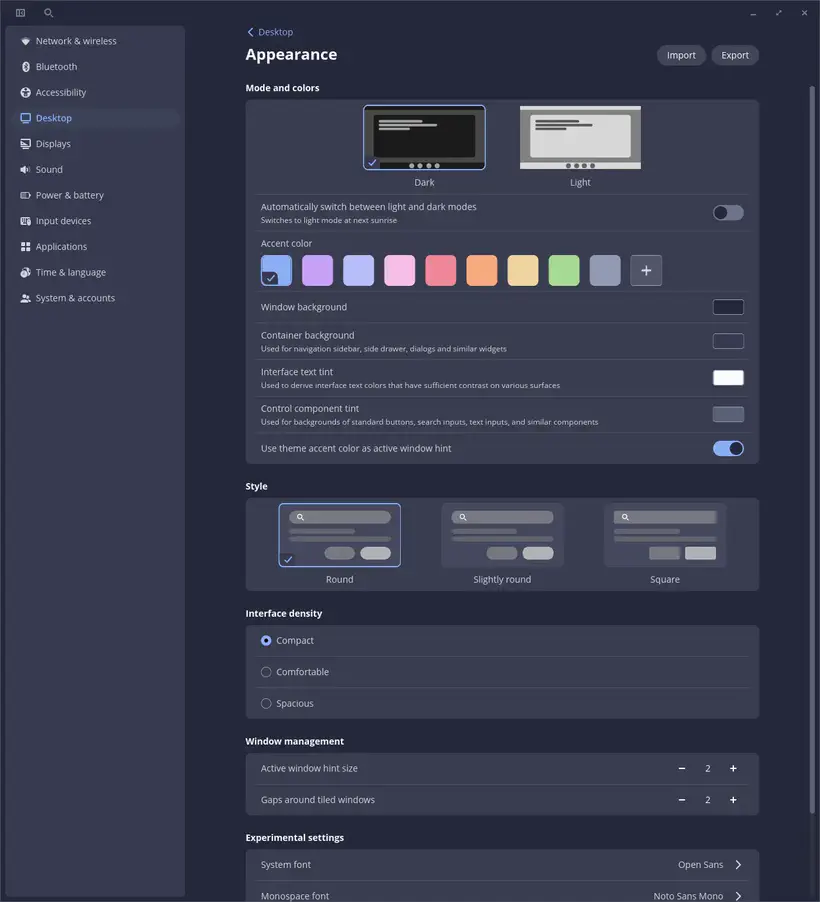Click the search magnifier icon in header
820x902 pixels.
point(49,13)
